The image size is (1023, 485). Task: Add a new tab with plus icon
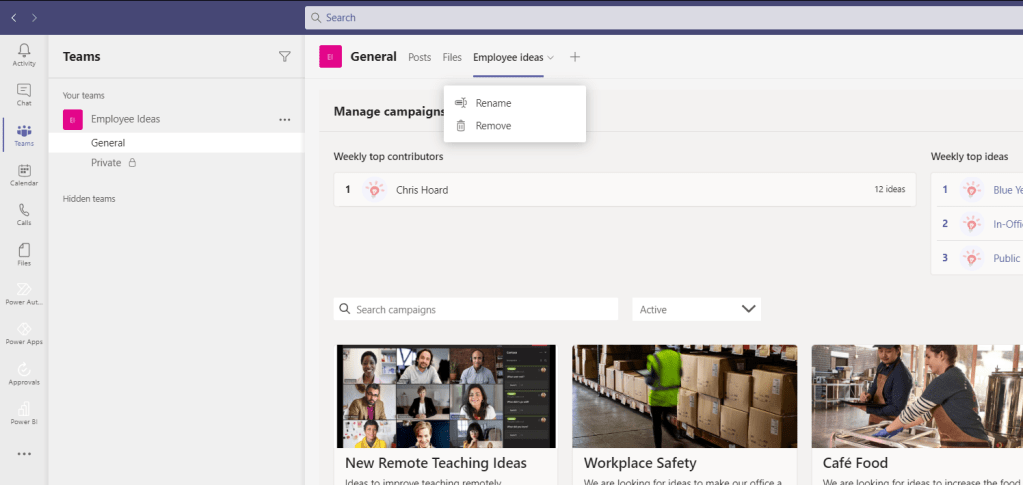(x=575, y=57)
